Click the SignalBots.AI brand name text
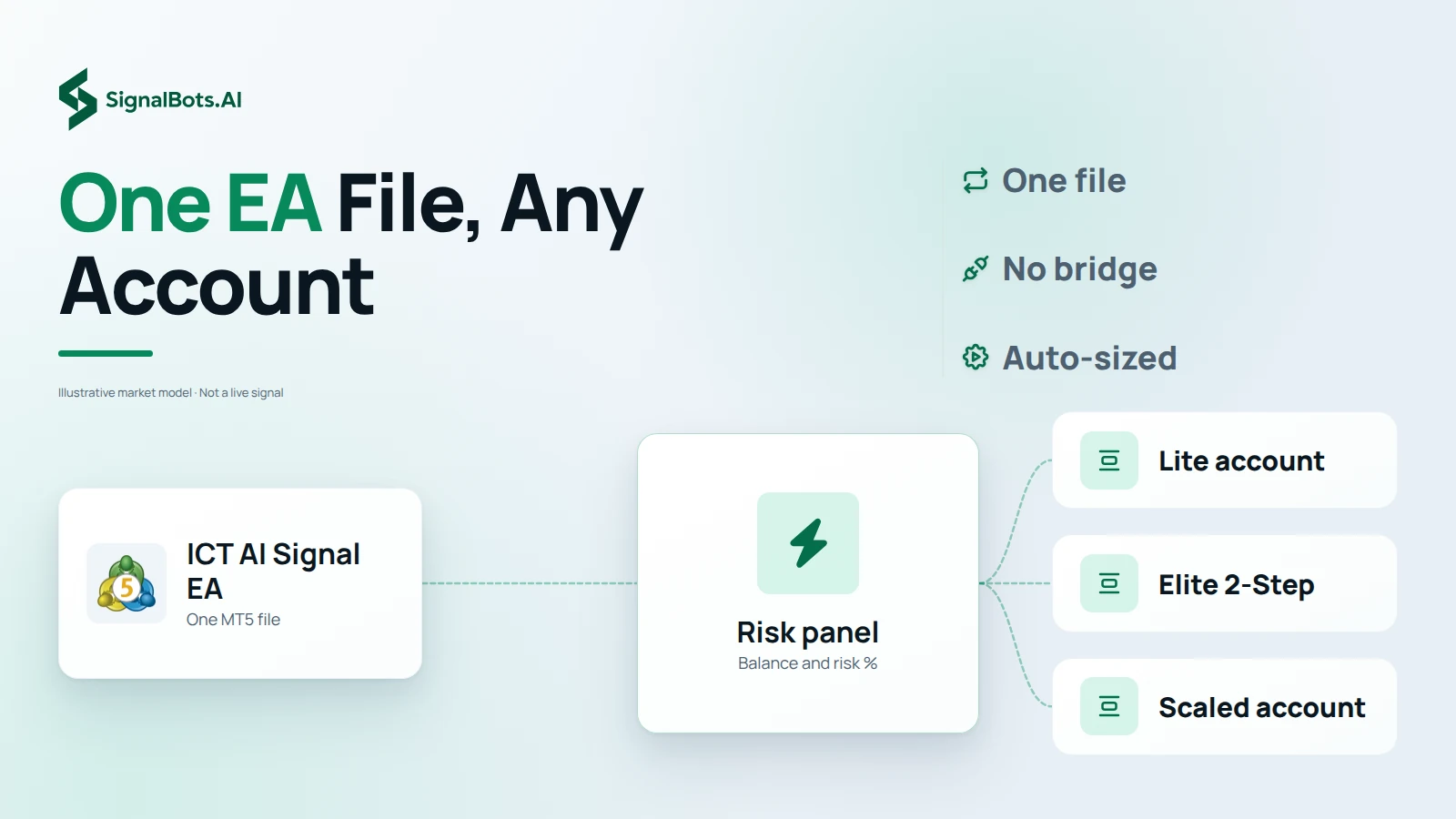1456x819 pixels. point(174,100)
